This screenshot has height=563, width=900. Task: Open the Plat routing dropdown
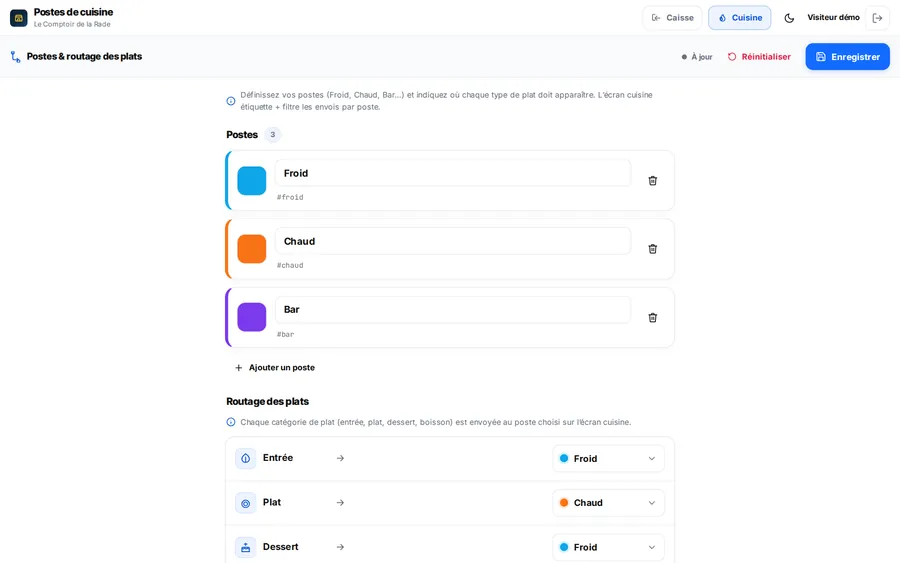(608, 503)
